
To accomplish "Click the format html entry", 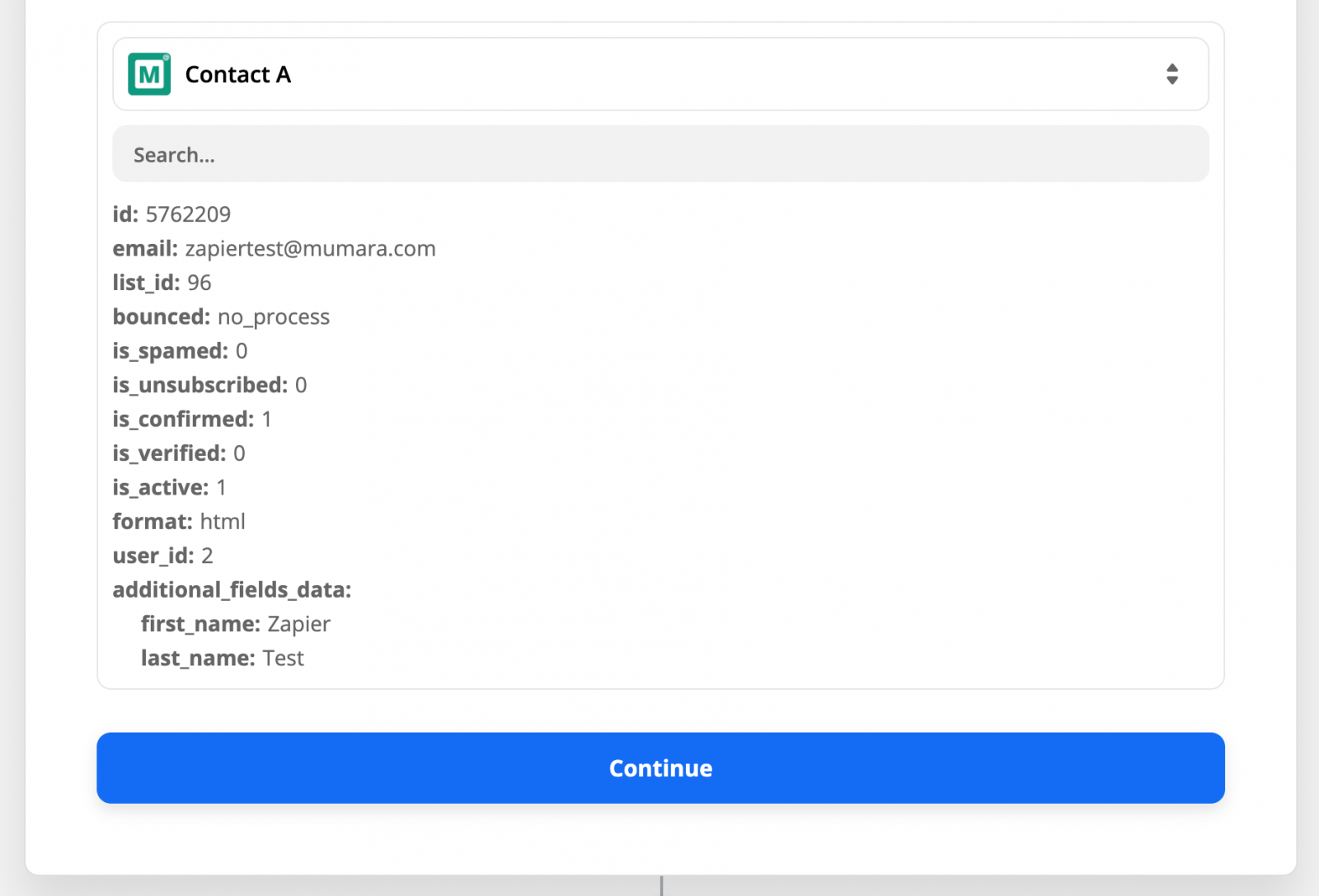I will tap(179, 522).
